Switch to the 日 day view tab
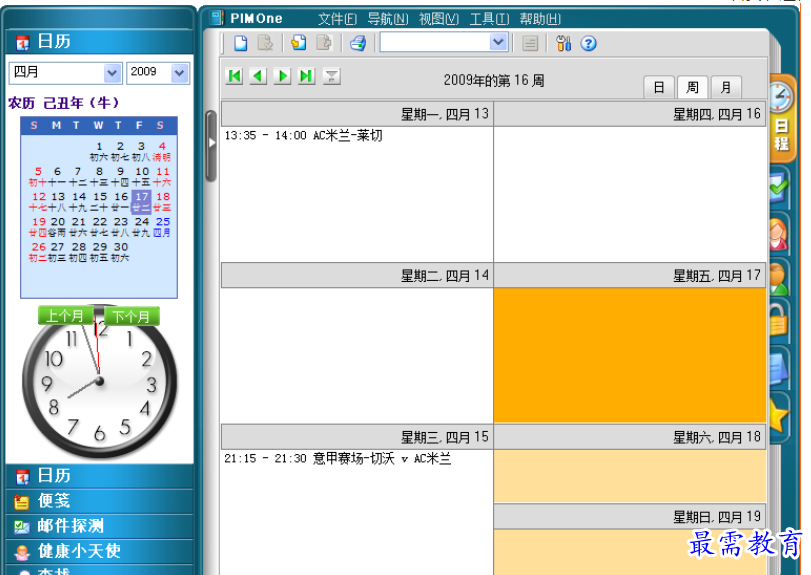Image resolution: width=811 pixels, height=575 pixels. [x=659, y=87]
